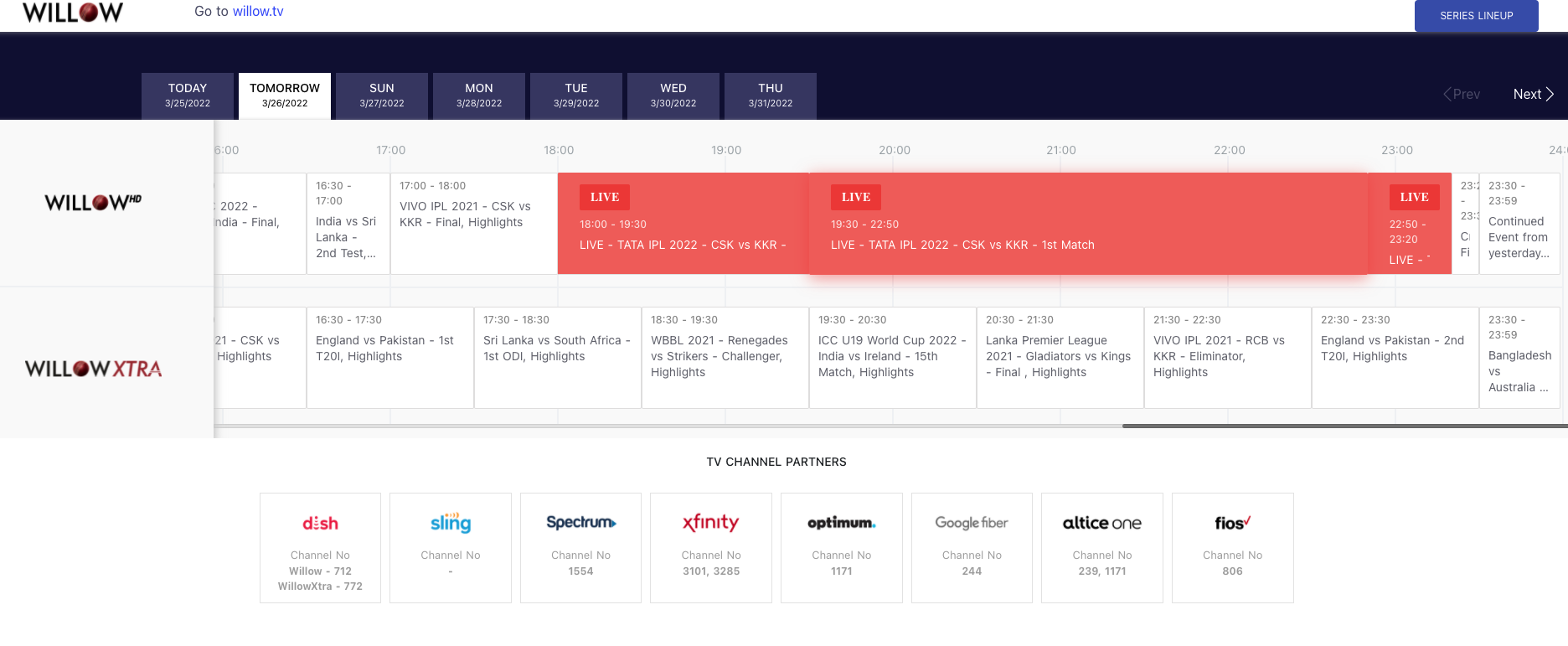Click the Willow logo in header
The image size is (1568, 646).
point(72,12)
